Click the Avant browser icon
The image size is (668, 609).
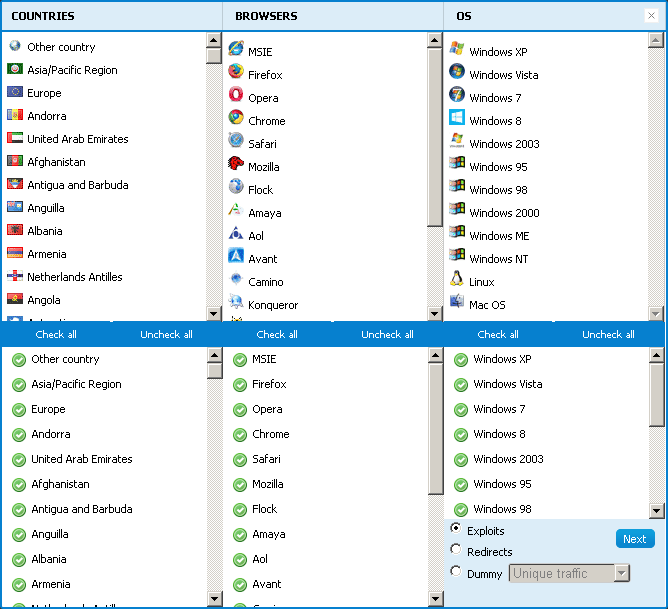pyautogui.click(x=236, y=256)
